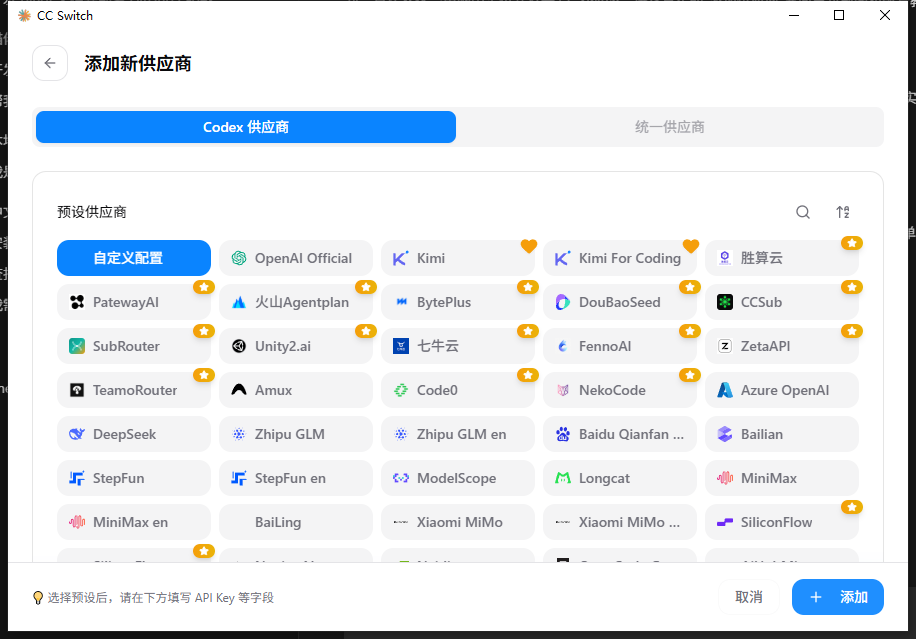Viewport: 916px width, 639px height.
Task: Pick the CCSub preset
Action: coord(782,302)
